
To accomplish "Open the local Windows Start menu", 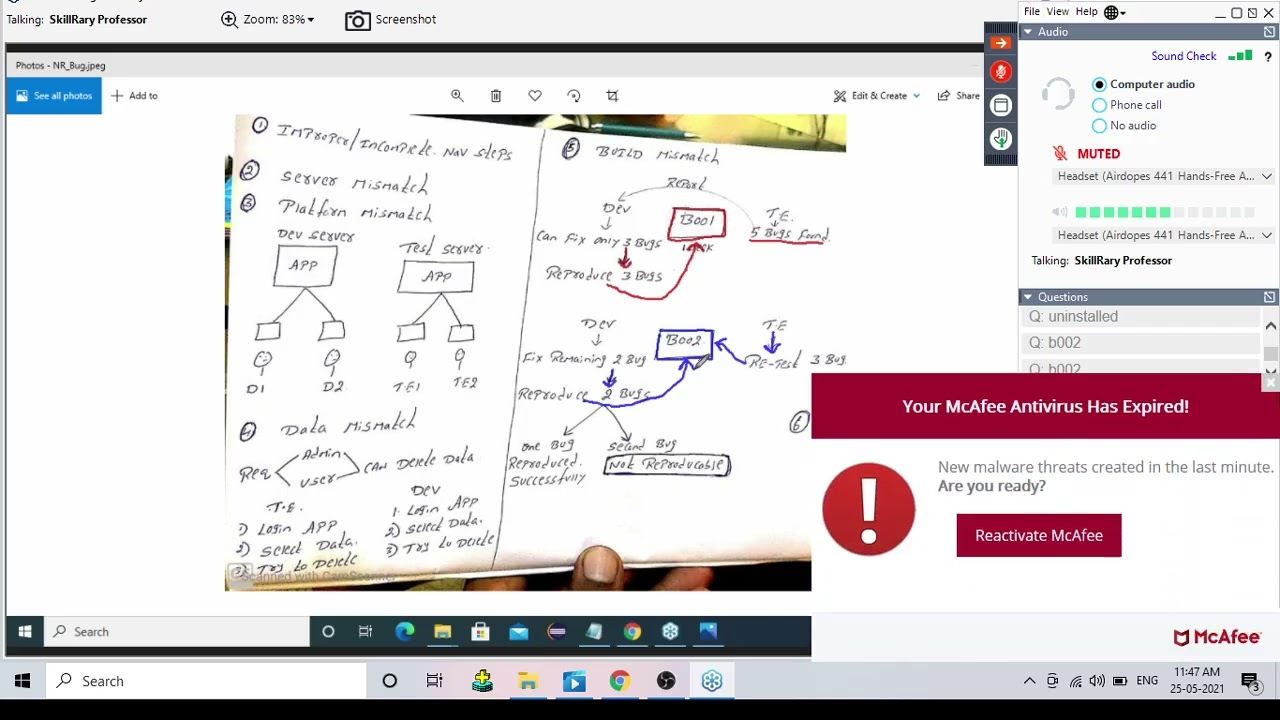I will pyautogui.click(x=22, y=681).
